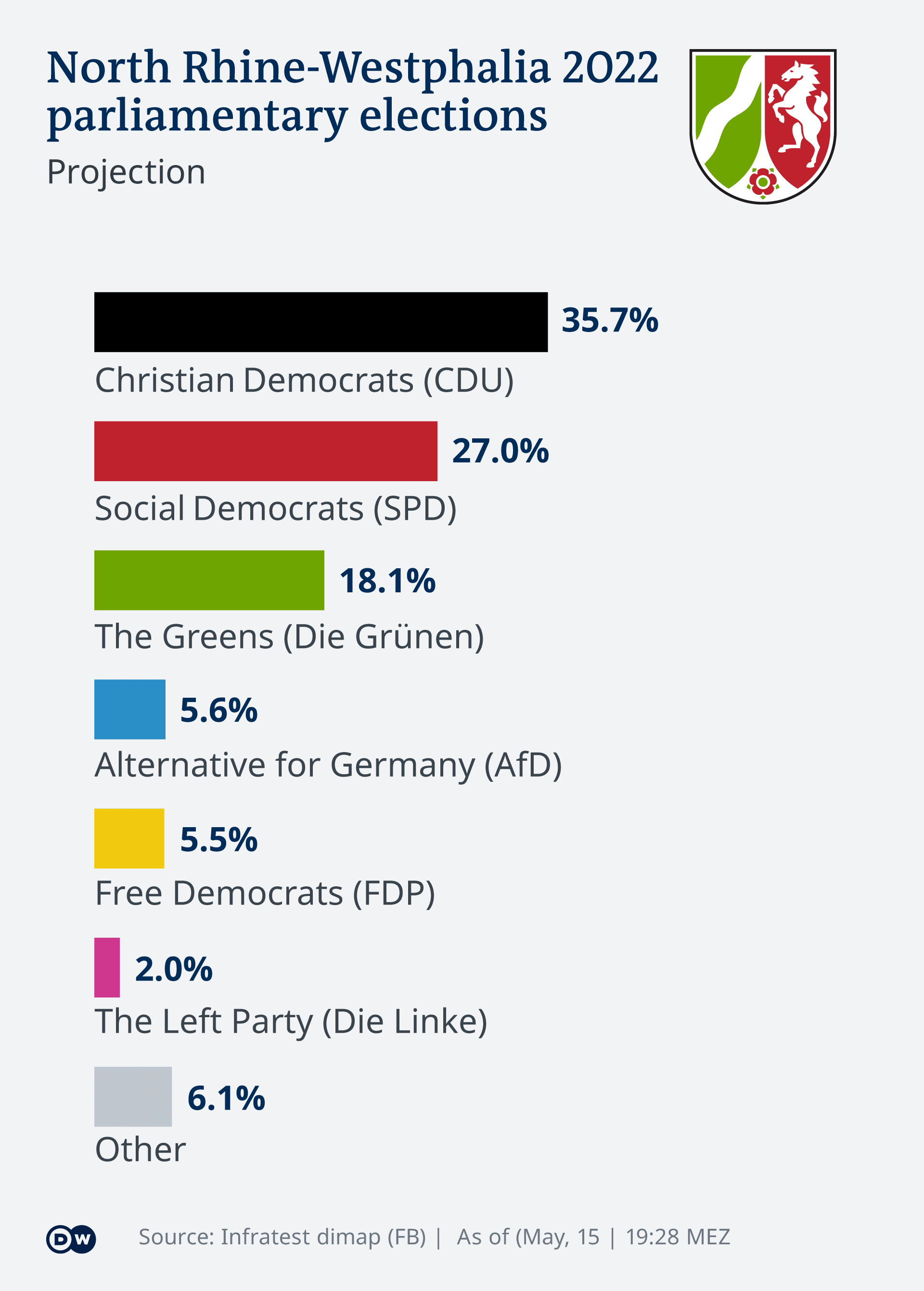924x1291 pixels.
Task: Click the North Rhine-Westphalia coat of arms
Action: (762, 126)
